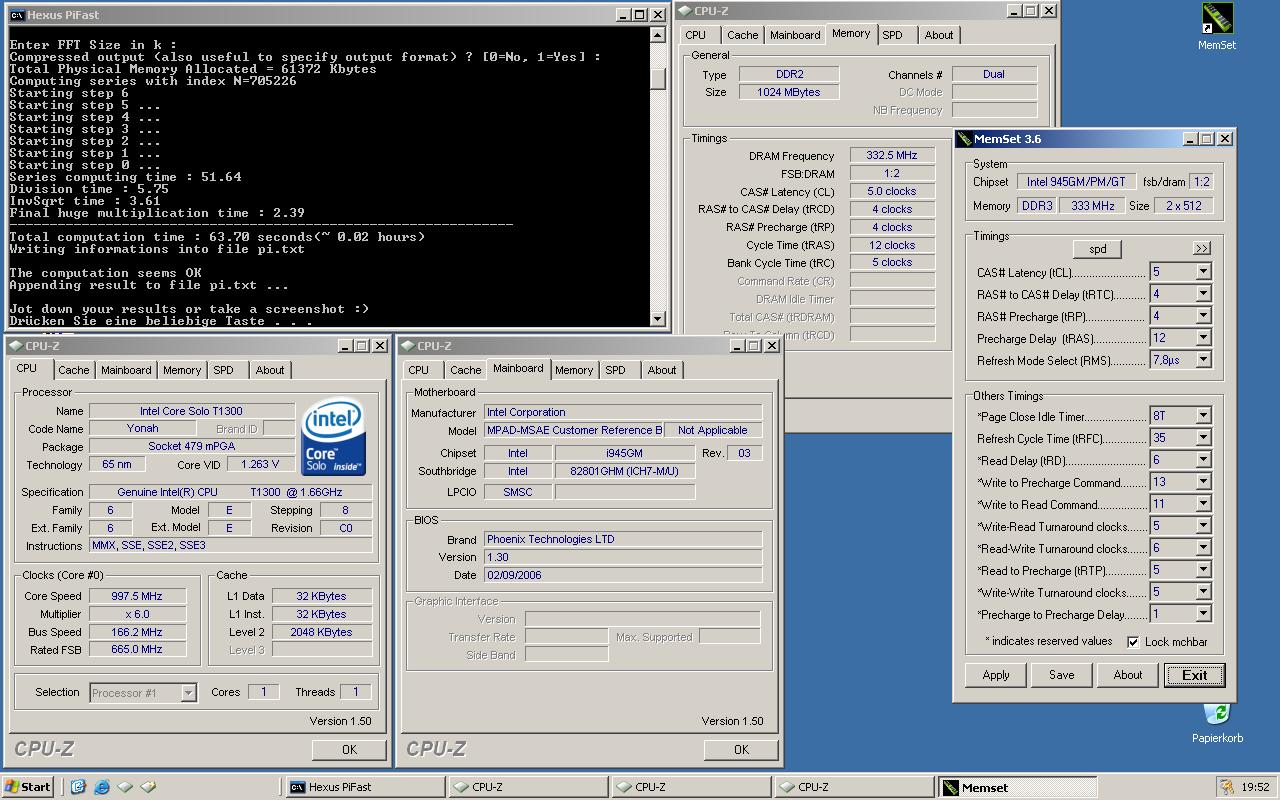Screen dimensions: 1280x800
Task: Switch to Cache tab in CPU window
Action: pos(73,370)
